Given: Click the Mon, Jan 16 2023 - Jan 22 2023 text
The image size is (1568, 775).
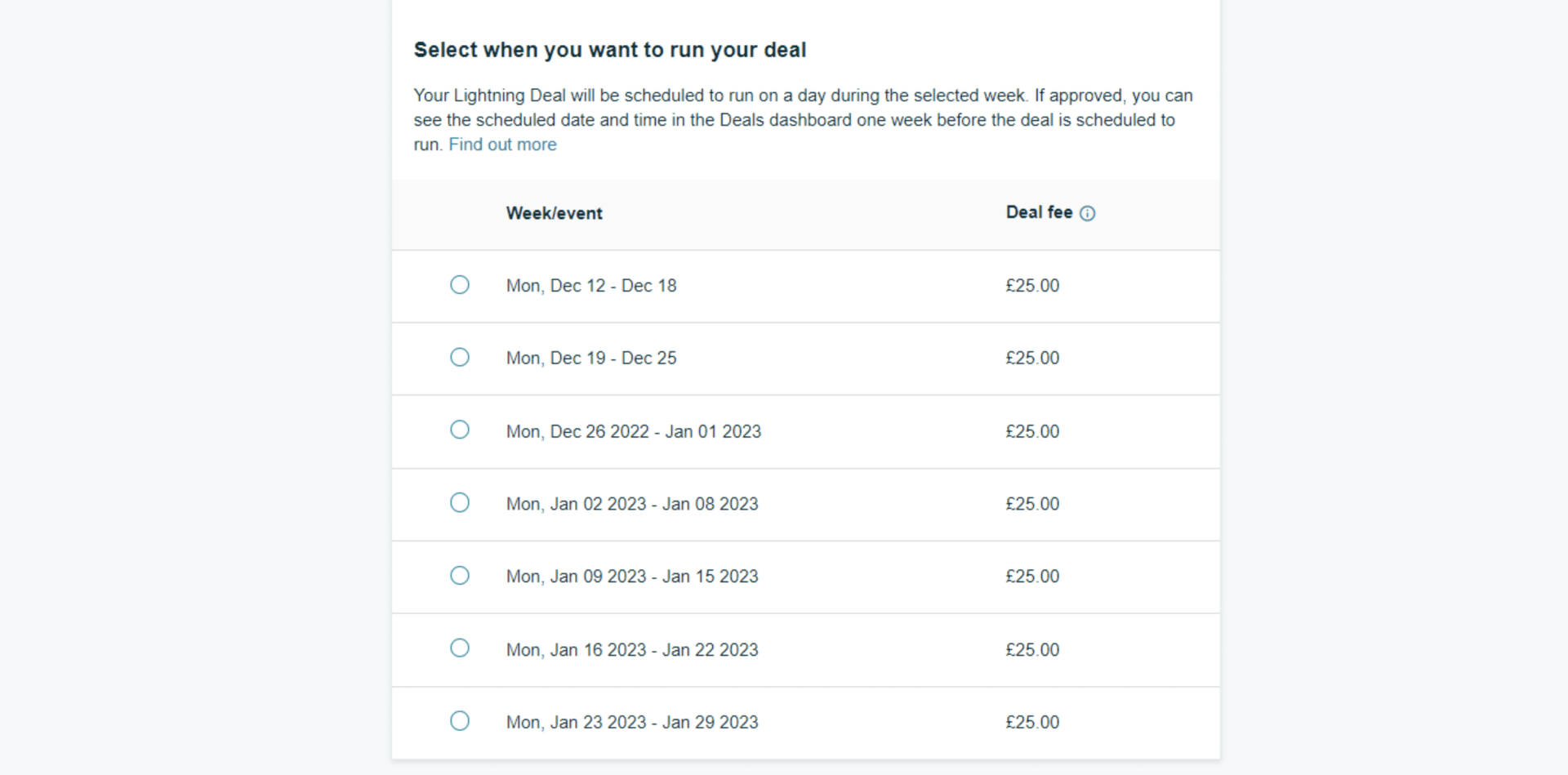Looking at the screenshot, I should pos(632,650).
